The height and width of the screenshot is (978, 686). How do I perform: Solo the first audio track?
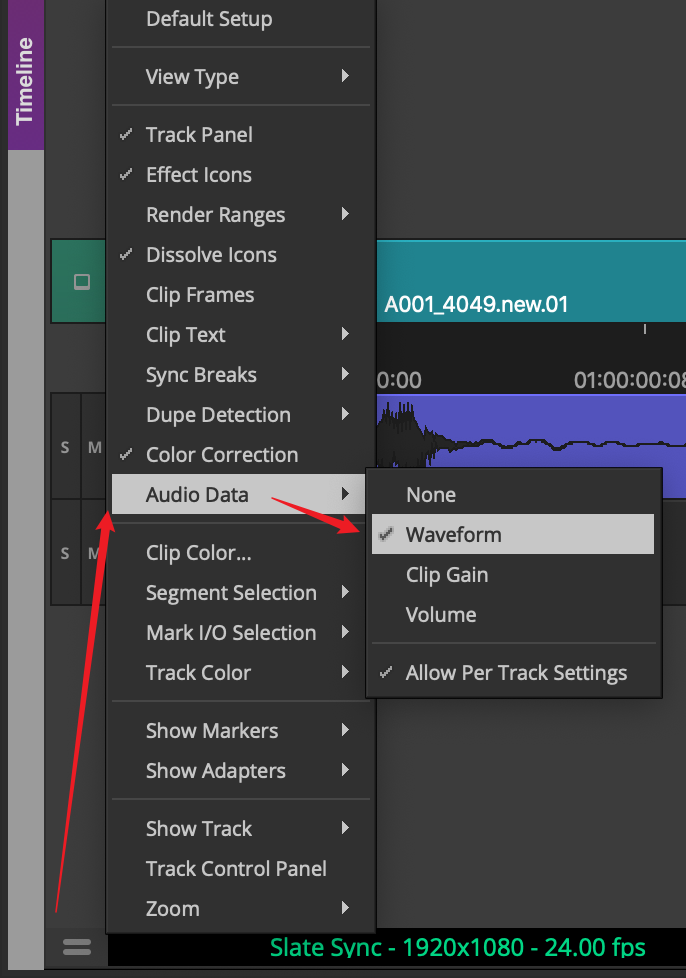(x=65, y=447)
